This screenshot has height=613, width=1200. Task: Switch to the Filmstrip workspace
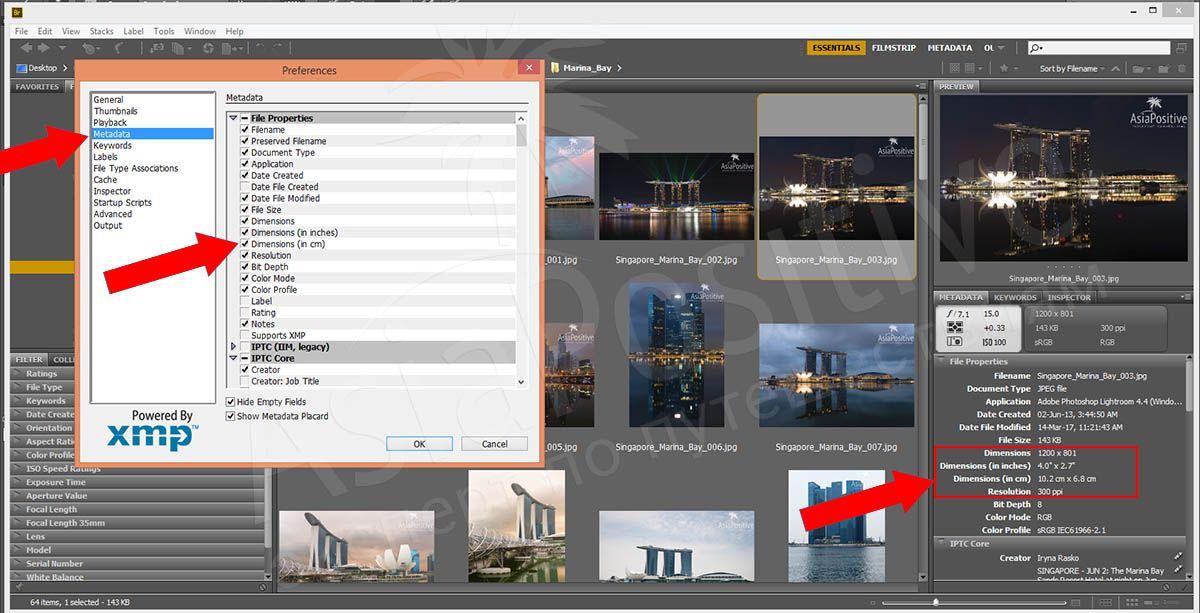[893, 48]
